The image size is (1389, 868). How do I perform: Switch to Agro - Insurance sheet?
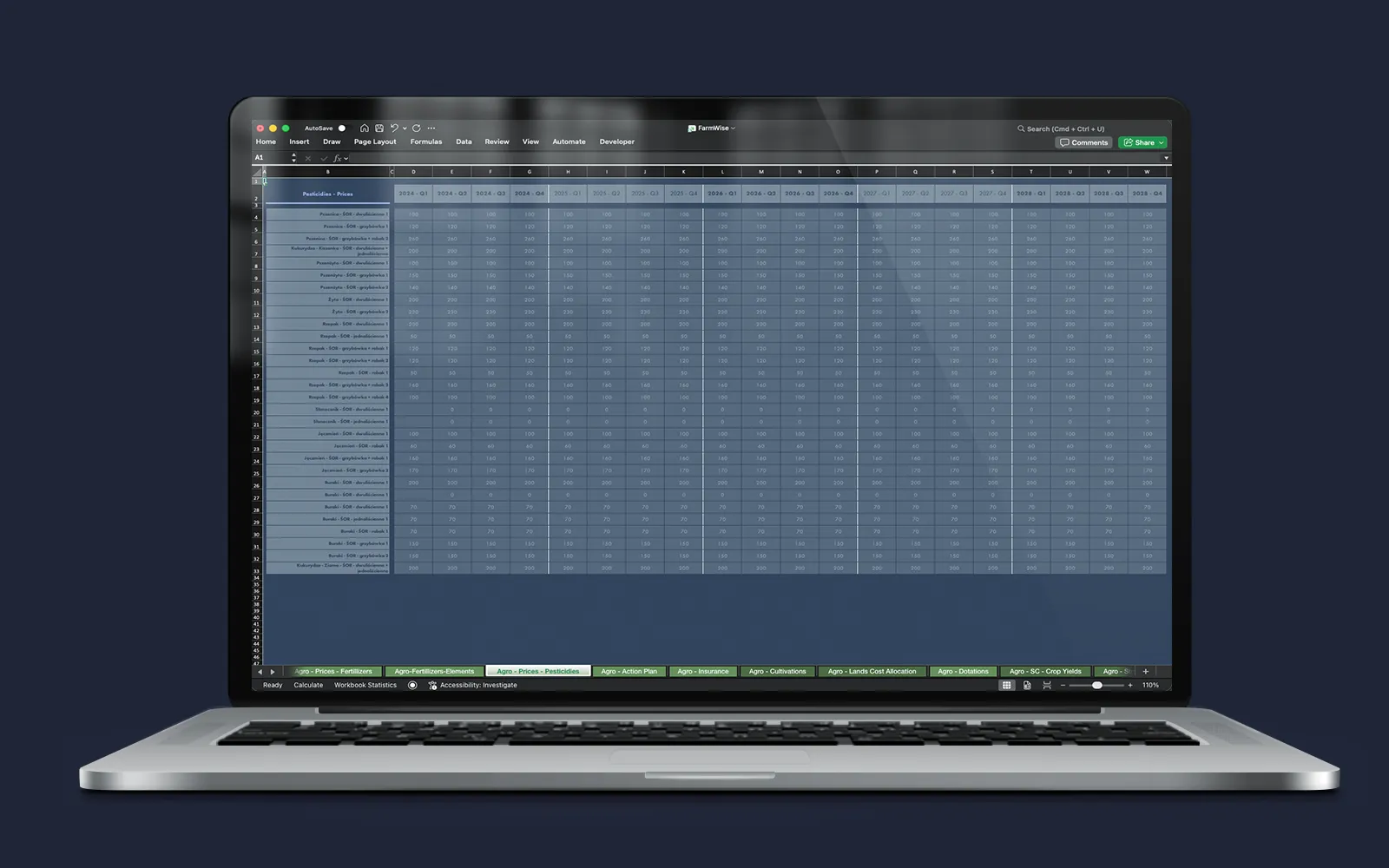[703, 671]
